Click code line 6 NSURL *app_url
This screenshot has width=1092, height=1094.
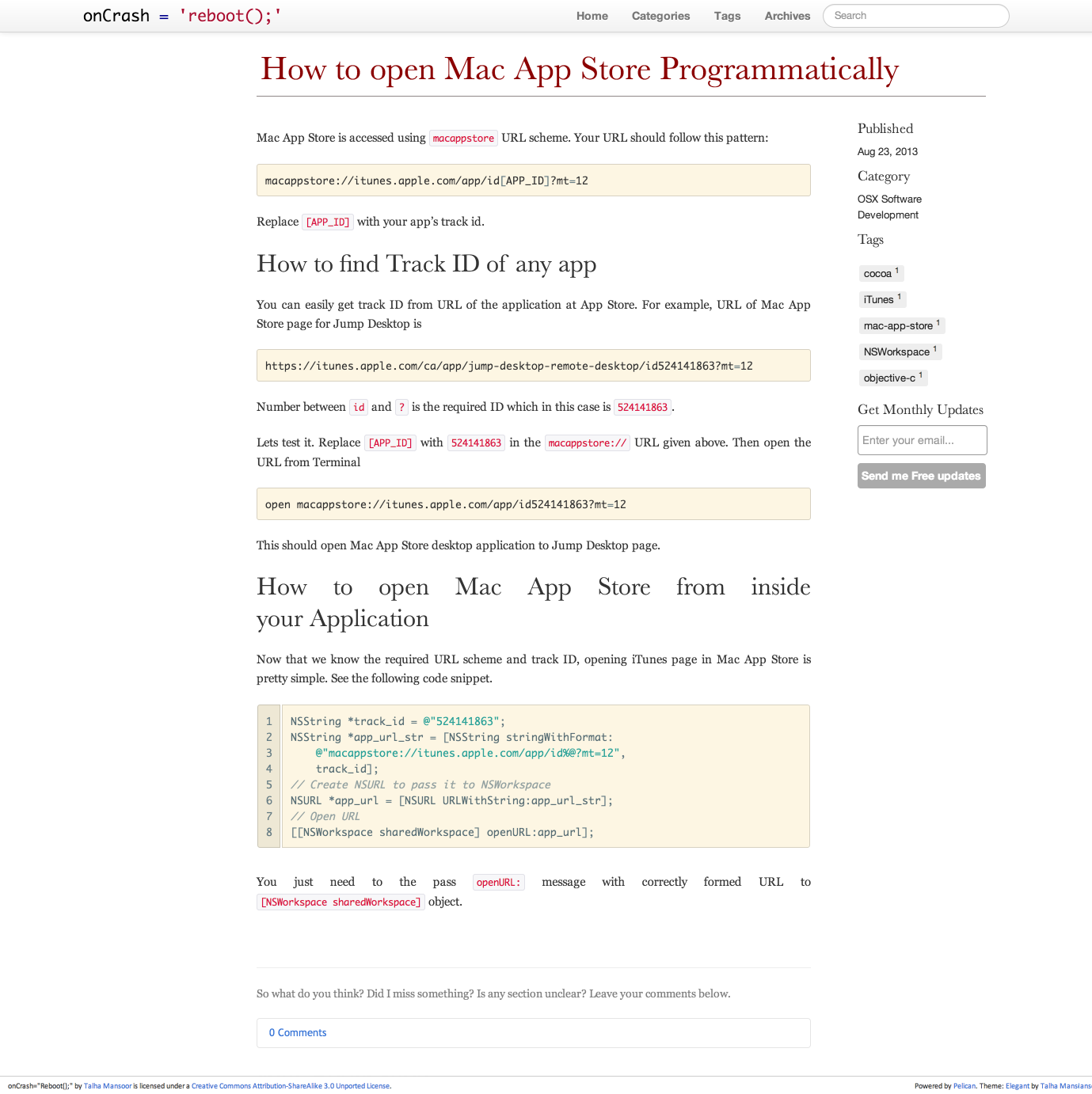pyautogui.click(x=451, y=800)
